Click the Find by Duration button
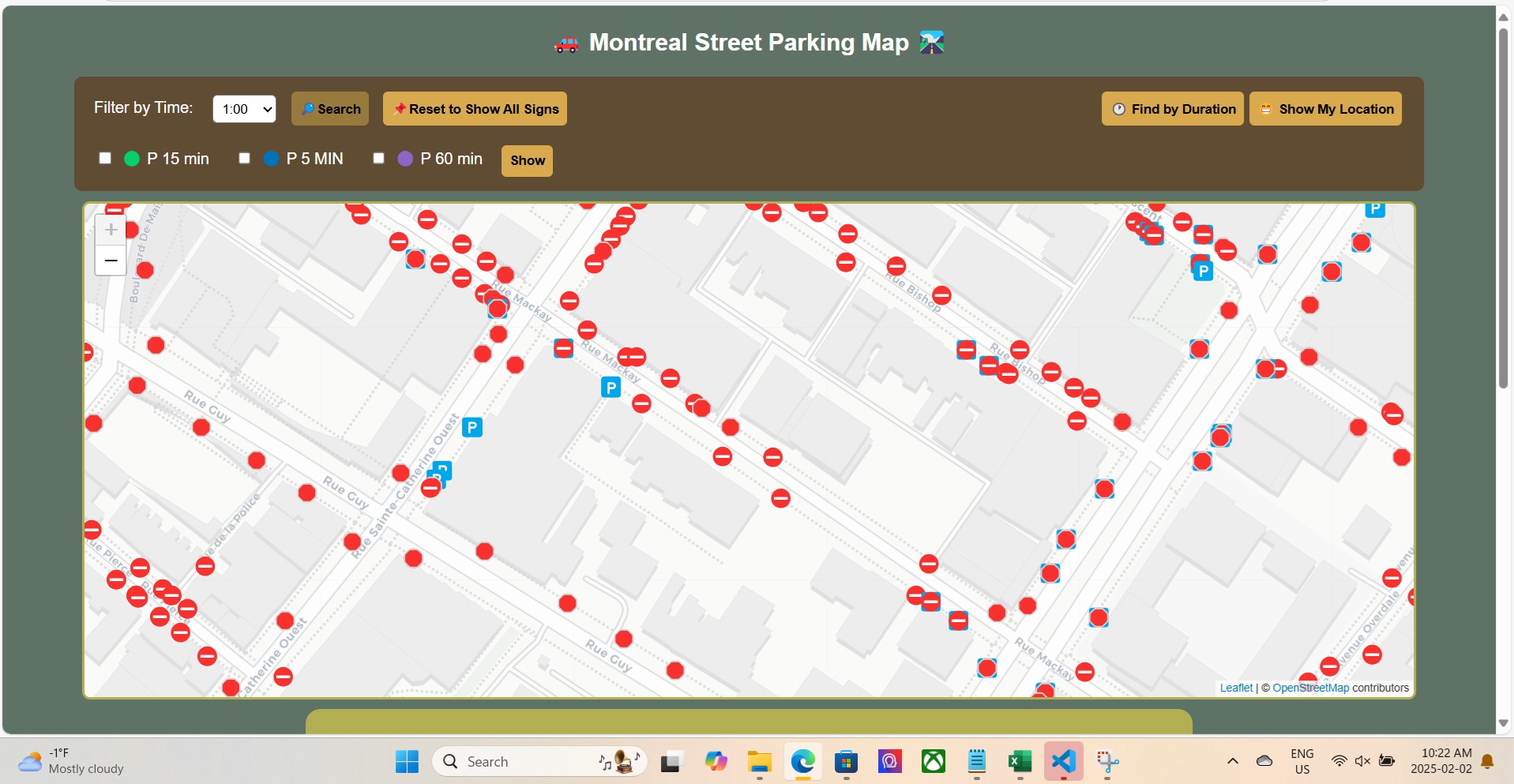The height and width of the screenshot is (784, 1514). click(x=1172, y=108)
